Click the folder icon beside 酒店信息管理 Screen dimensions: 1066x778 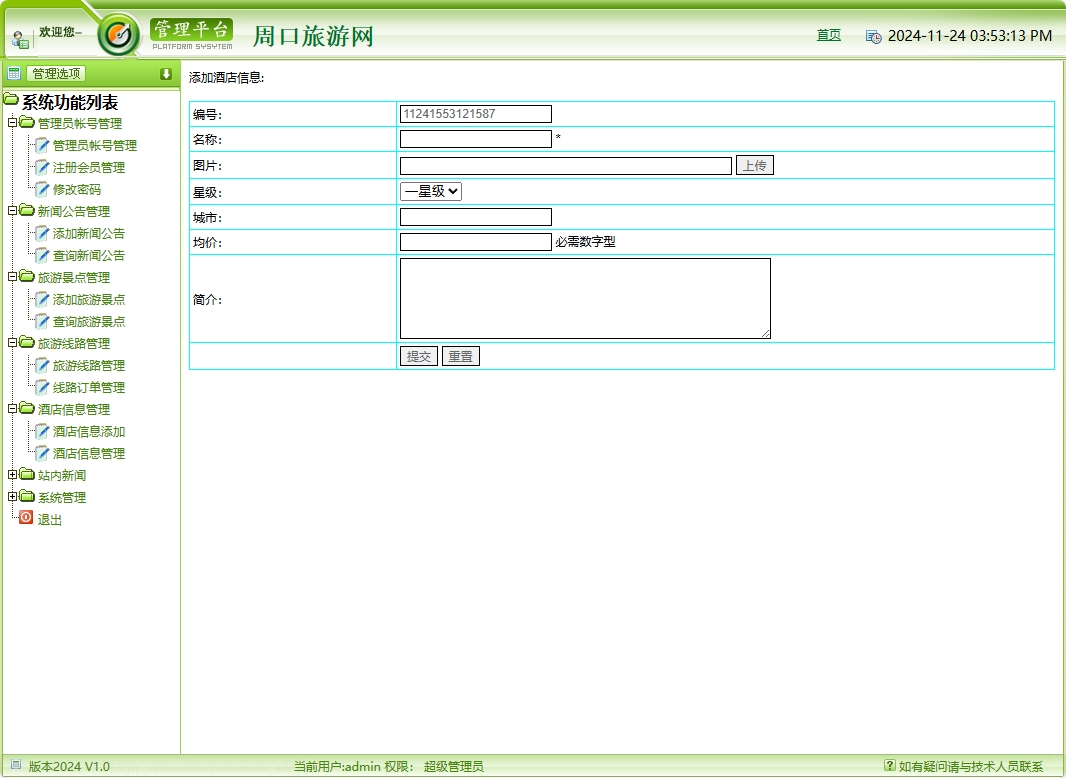click(26, 409)
